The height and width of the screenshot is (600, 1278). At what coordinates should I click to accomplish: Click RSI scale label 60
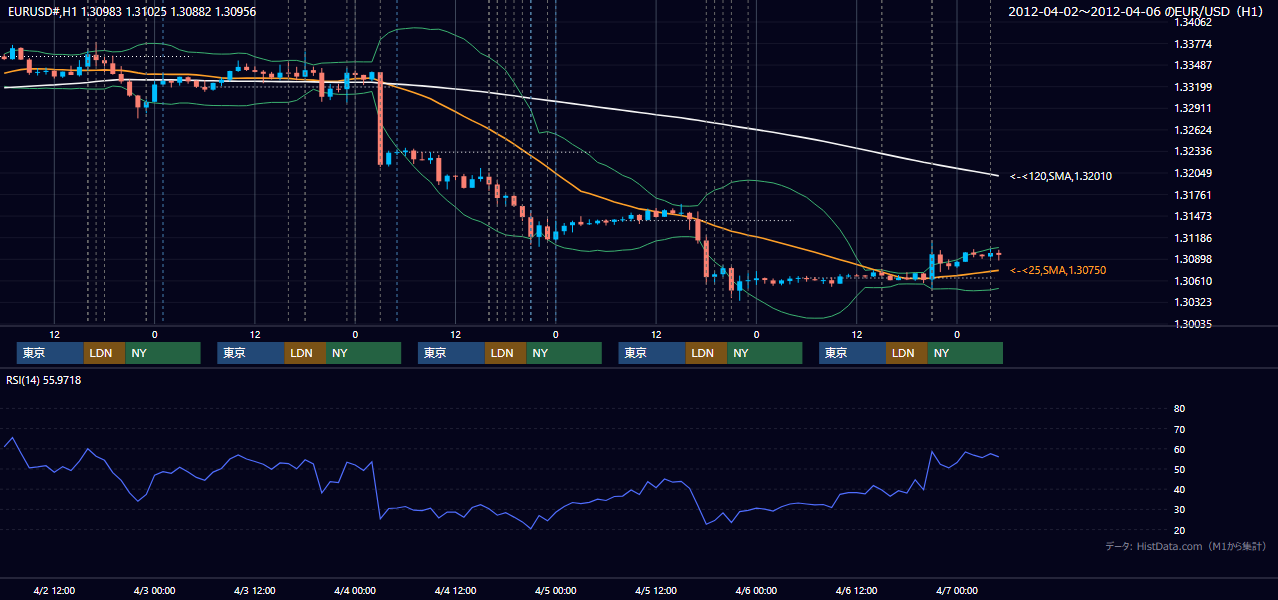point(1179,449)
